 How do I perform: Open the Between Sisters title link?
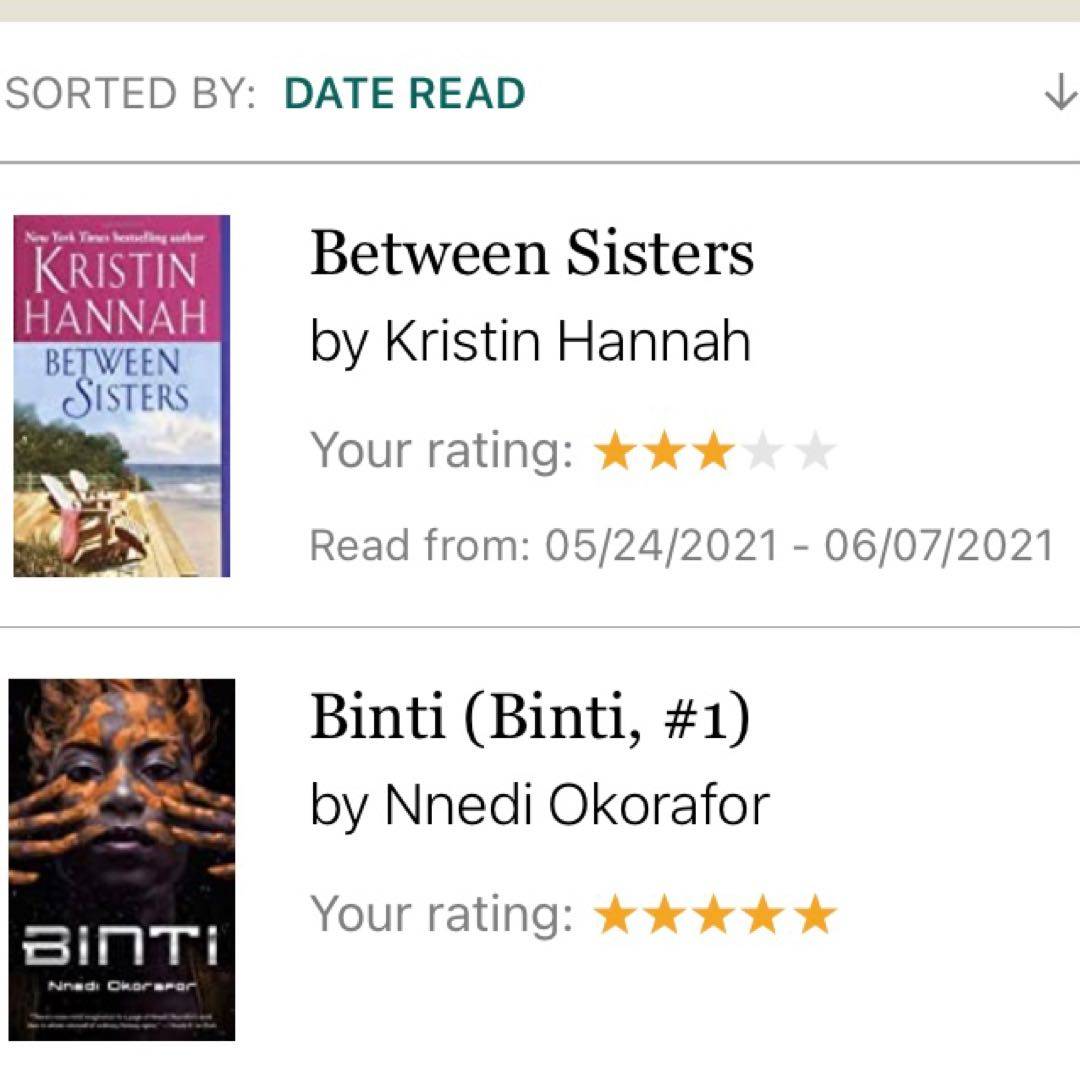coord(531,253)
